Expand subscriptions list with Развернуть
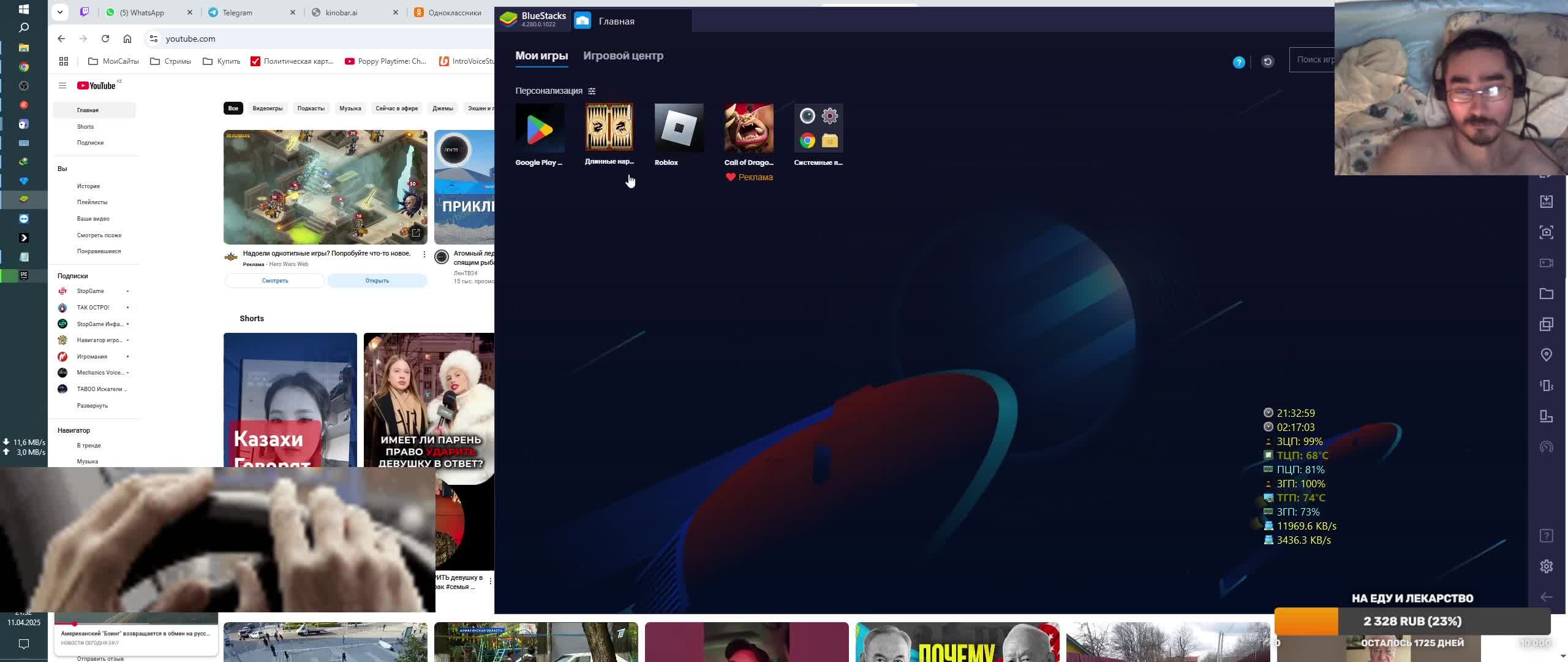Image resolution: width=1568 pixels, height=662 pixels. click(92, 406)
